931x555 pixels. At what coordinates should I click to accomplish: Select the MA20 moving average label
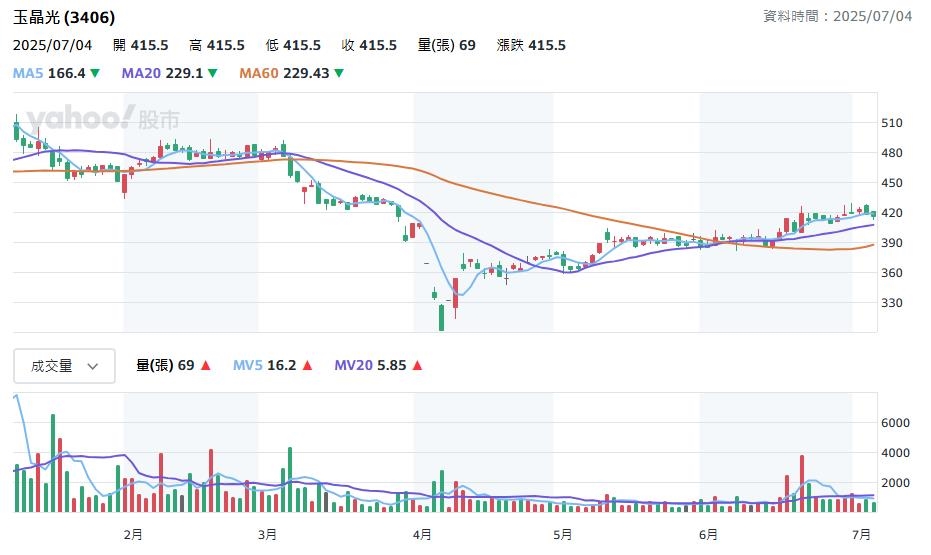(x=141, y=73)
